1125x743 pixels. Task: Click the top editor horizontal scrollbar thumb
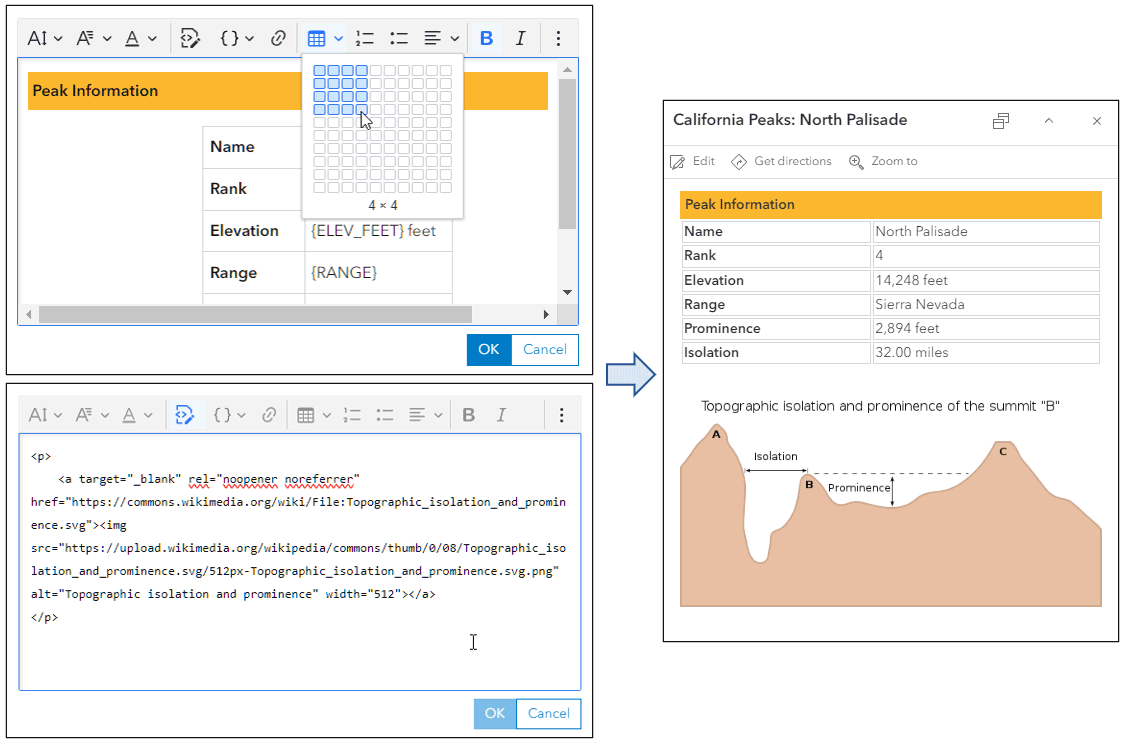click(255, 314)
